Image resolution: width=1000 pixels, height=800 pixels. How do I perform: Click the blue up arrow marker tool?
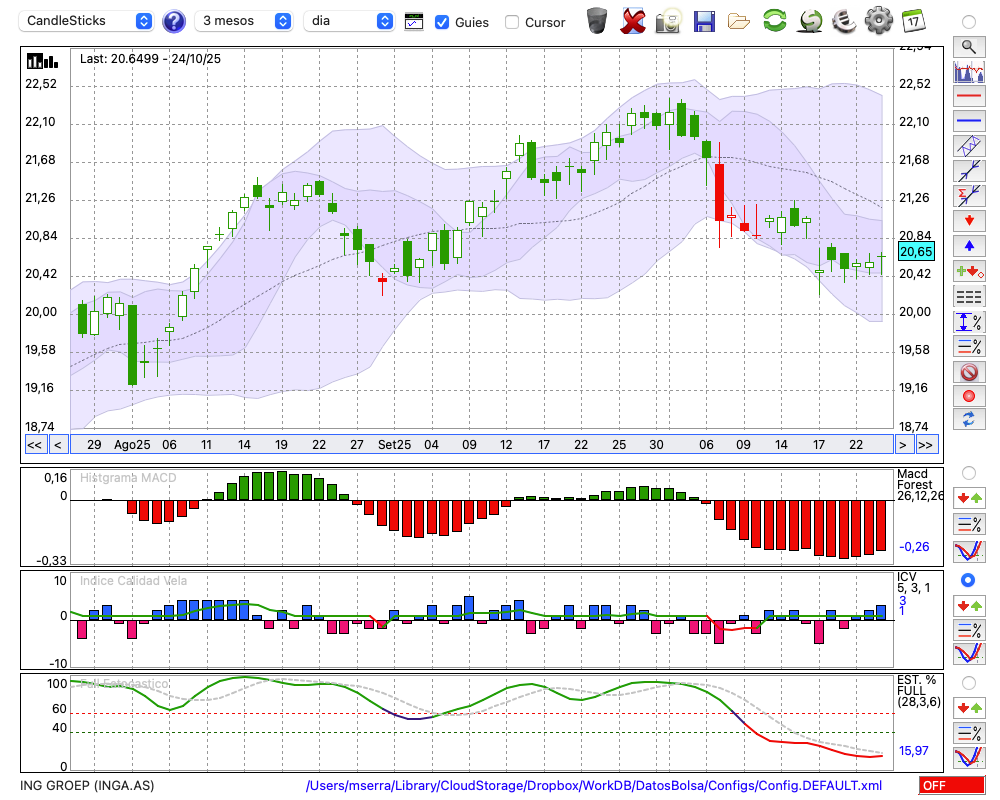click(x=968, y=245)
